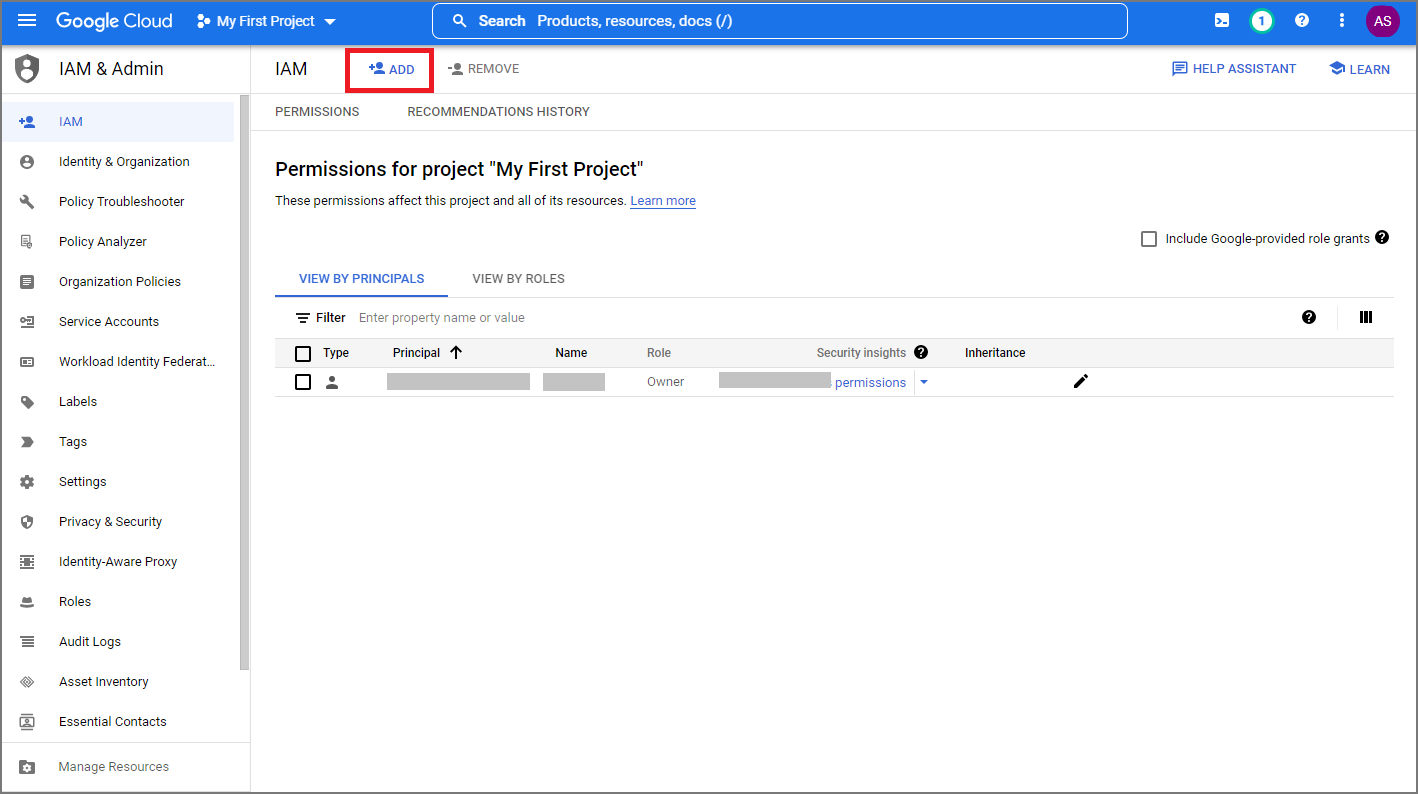Screen dimensions: 1418x794
Task: Click the Labels tag icon
Action: 27,402
